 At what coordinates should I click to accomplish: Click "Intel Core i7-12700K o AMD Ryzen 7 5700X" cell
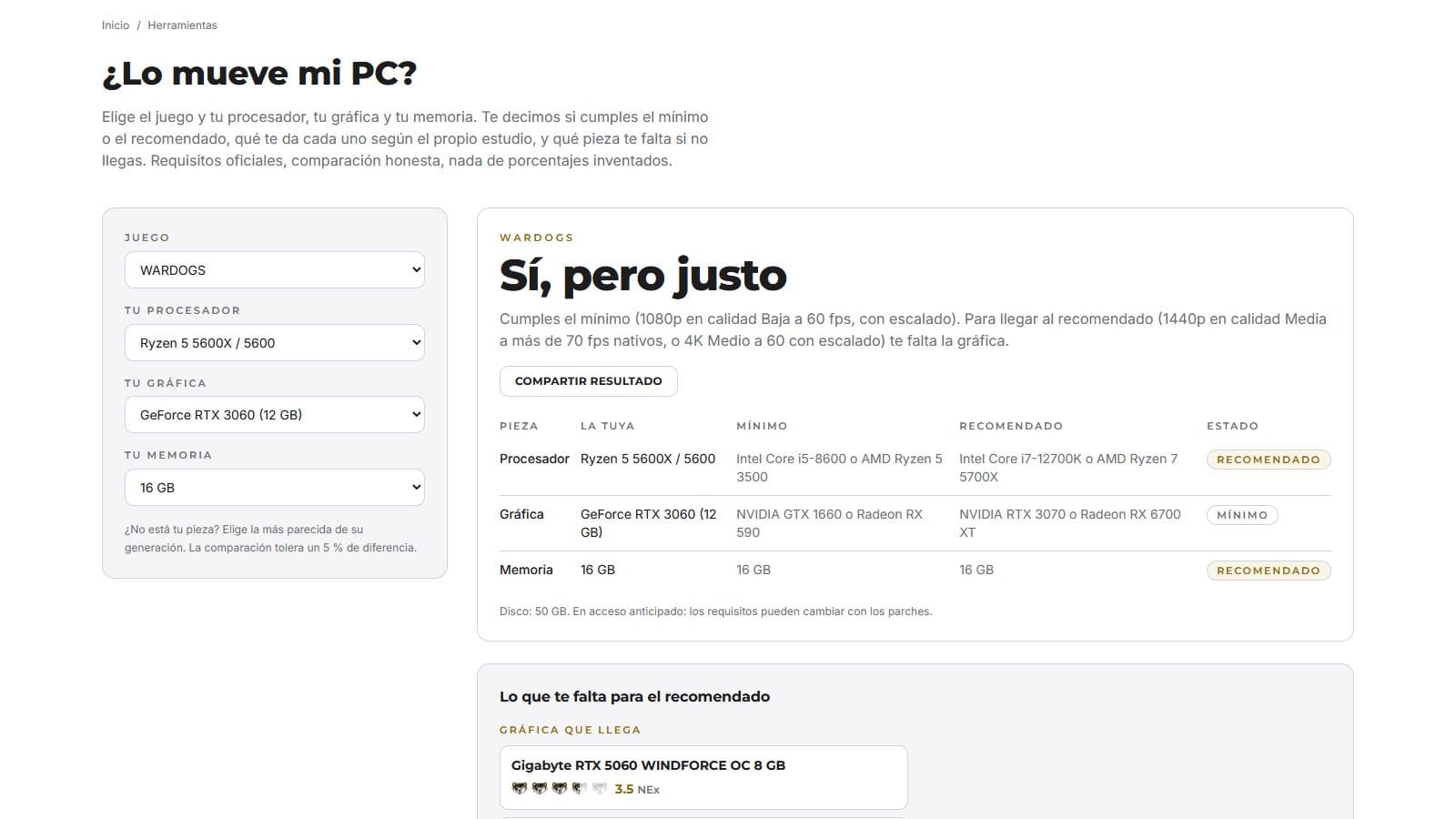1068,468
